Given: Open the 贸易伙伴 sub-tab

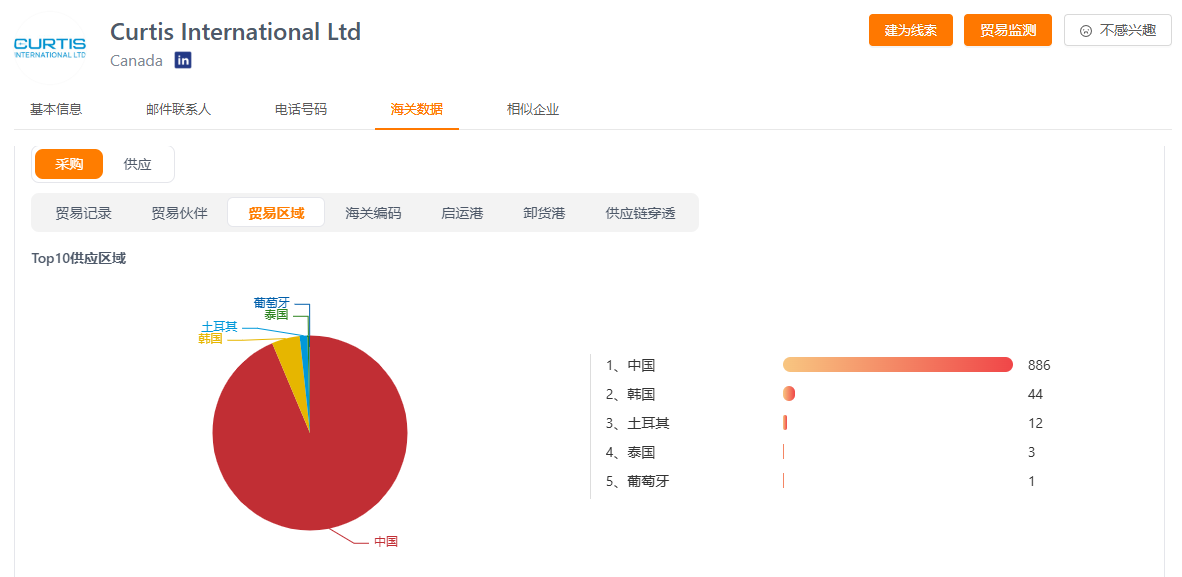Looking at the screenshot, I should [x=179, y=213].
